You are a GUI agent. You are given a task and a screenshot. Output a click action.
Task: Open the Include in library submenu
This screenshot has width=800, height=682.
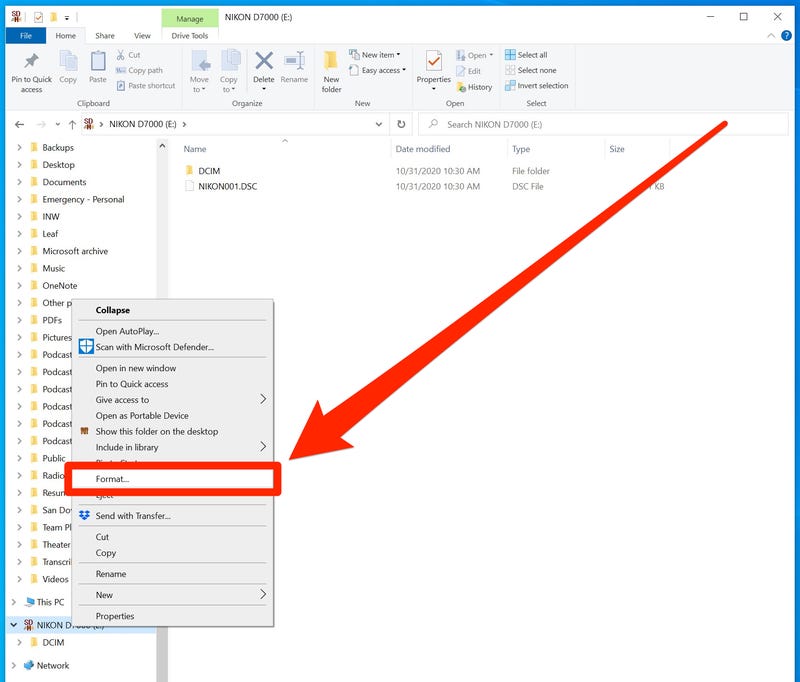[172, 447]
